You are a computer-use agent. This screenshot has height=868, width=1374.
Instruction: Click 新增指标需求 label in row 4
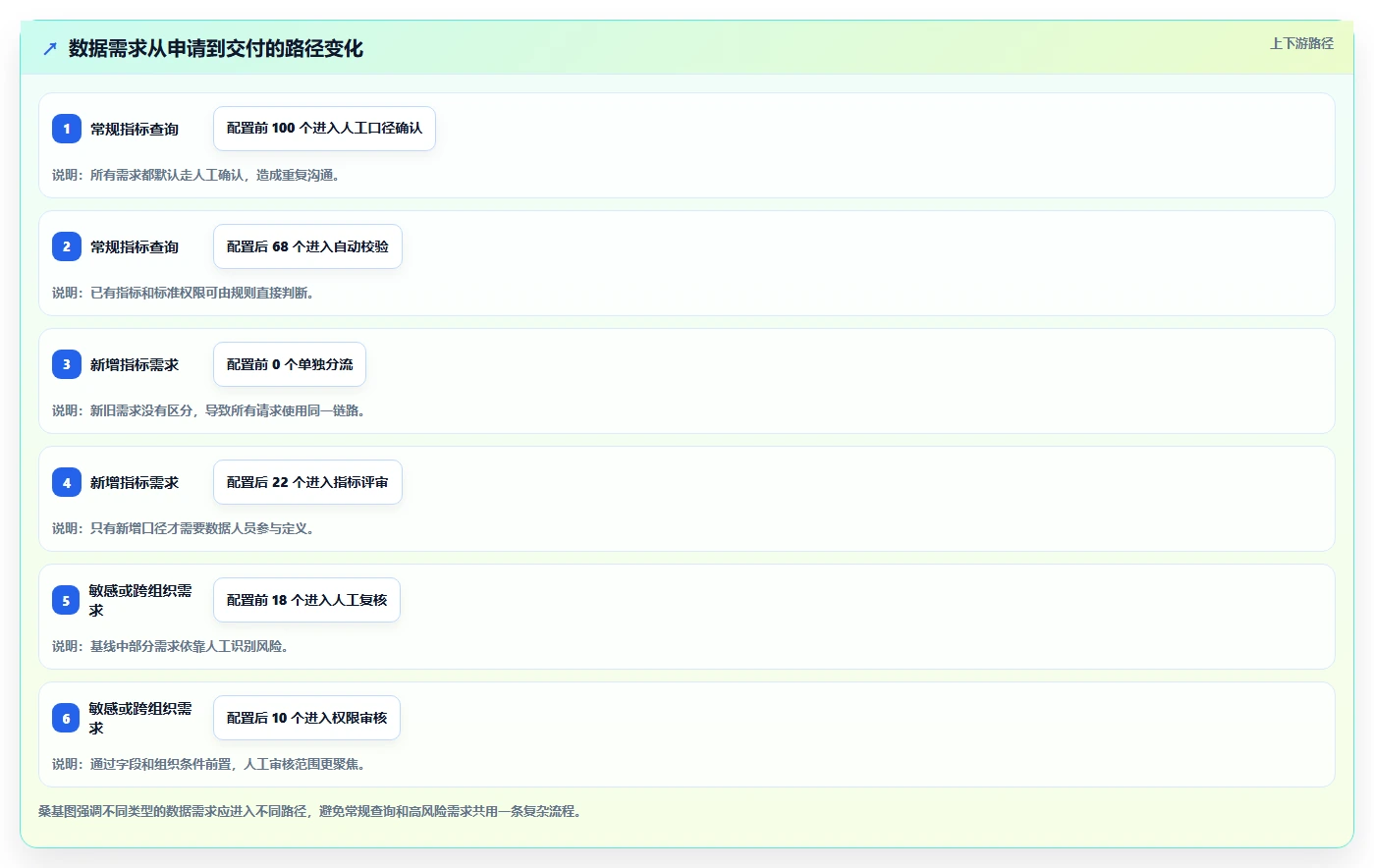pos(135,482)
